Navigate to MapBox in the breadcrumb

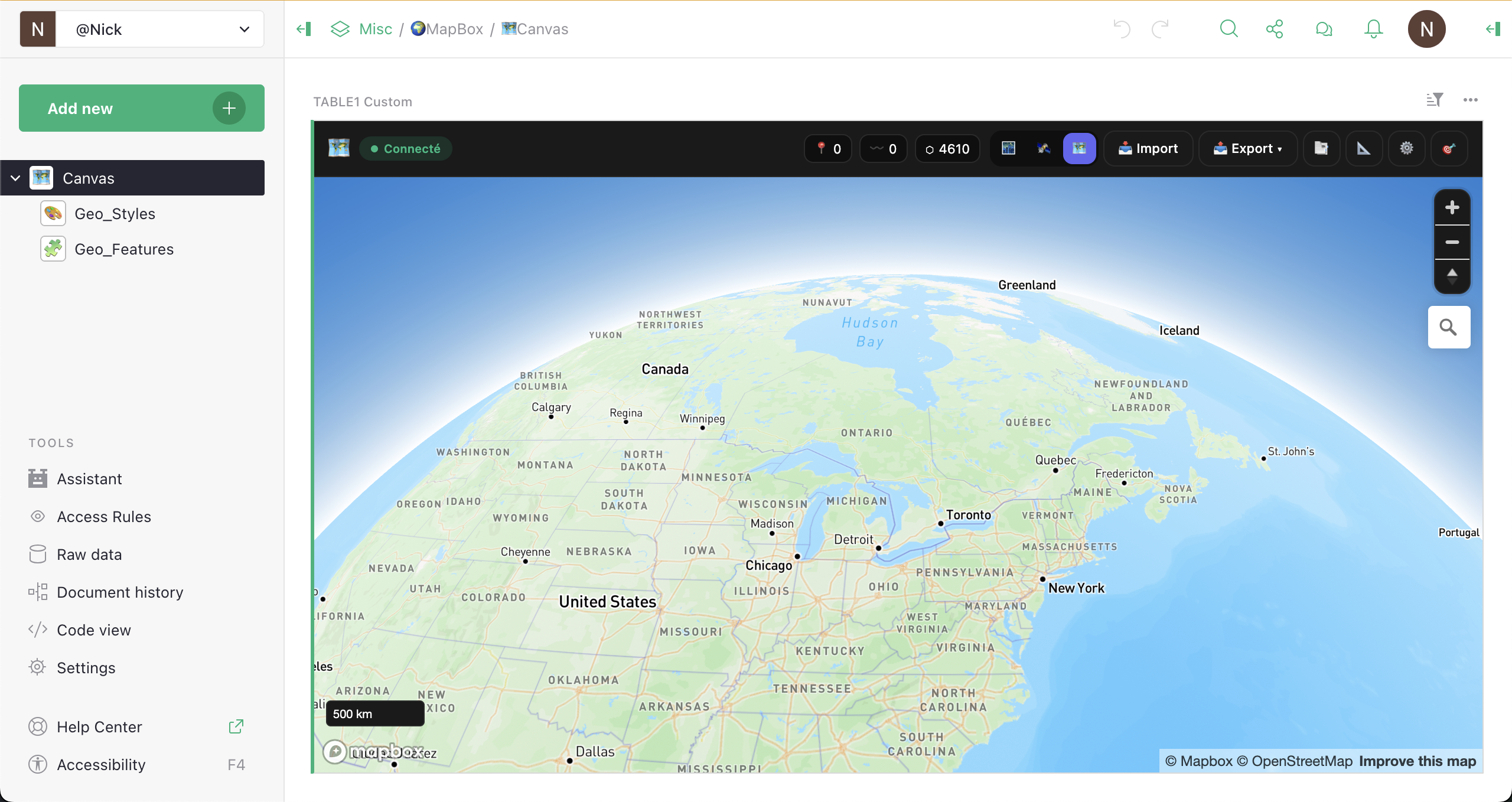455,28
